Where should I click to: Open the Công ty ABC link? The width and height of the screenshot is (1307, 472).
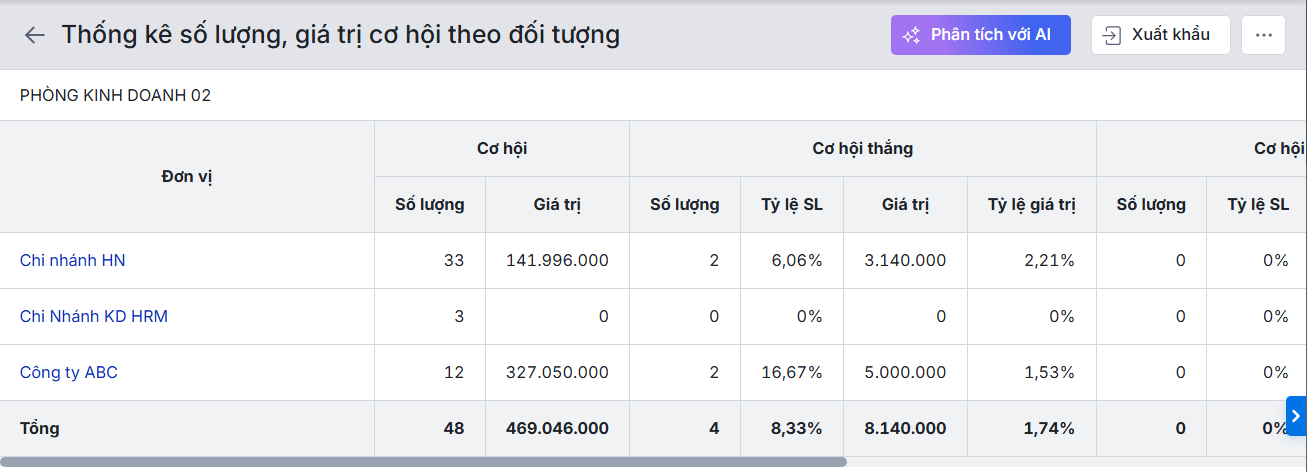(x=69, y=372)
